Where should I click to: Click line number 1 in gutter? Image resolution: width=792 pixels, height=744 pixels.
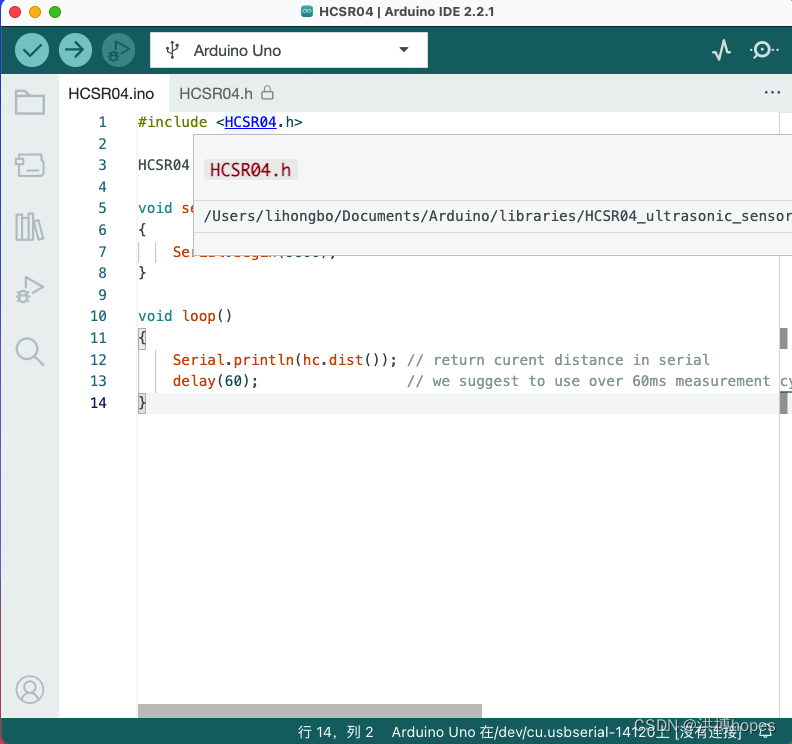(x=103, y=122)
